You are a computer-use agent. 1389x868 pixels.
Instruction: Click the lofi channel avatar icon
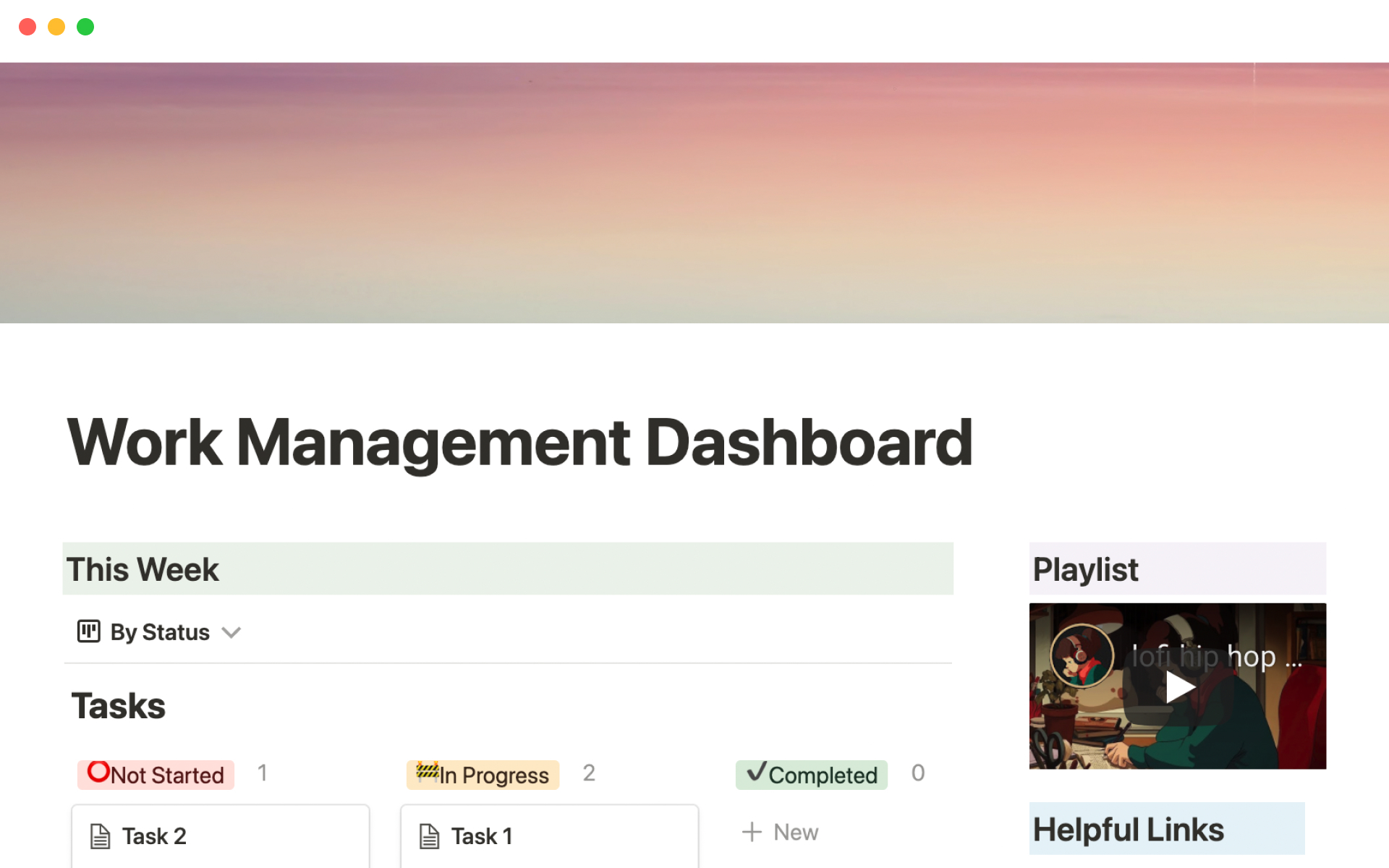(x=1082, y=656)
